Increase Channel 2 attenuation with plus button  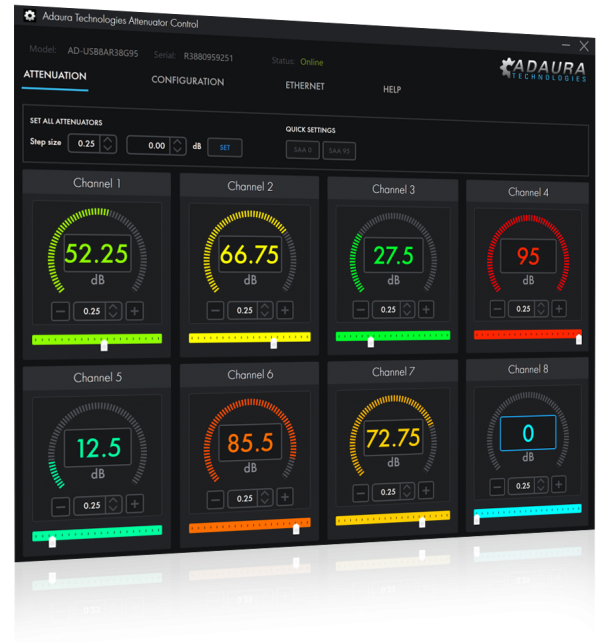pos(285,310)
